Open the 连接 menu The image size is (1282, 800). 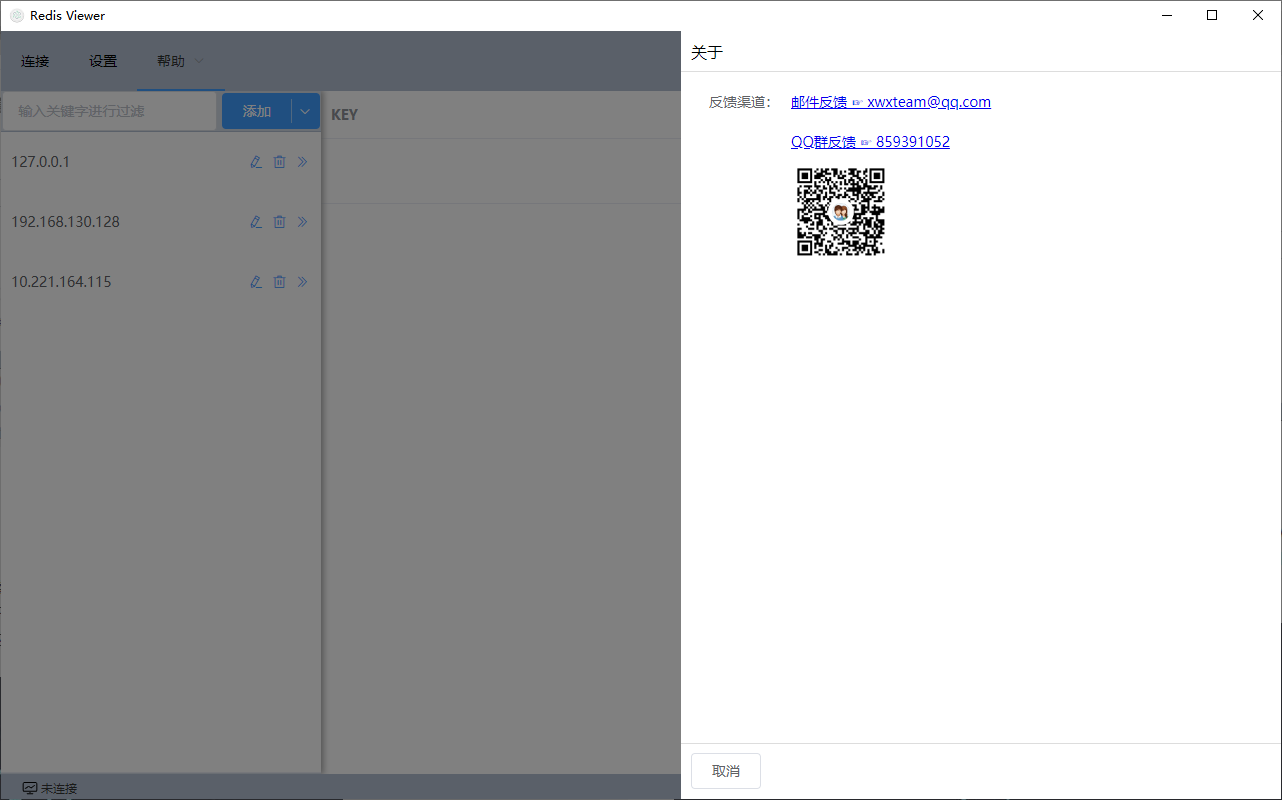click(35, 61)
